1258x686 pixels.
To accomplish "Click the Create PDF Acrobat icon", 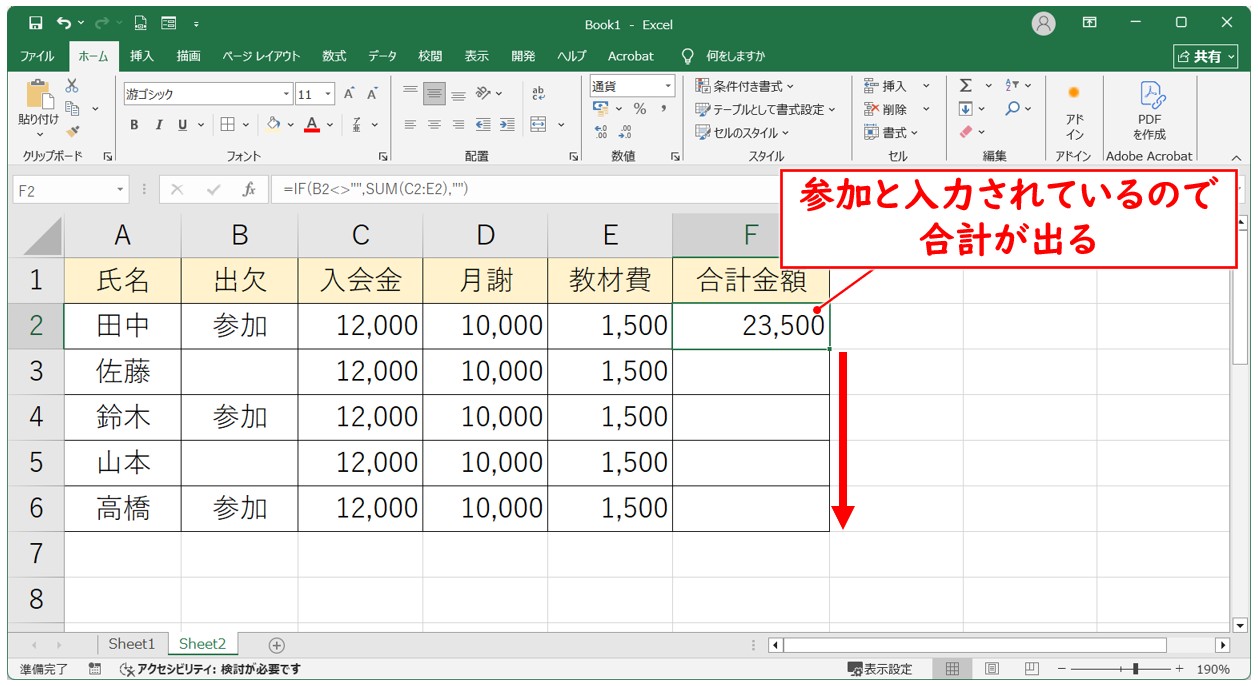I will (x=1149, y=108).
